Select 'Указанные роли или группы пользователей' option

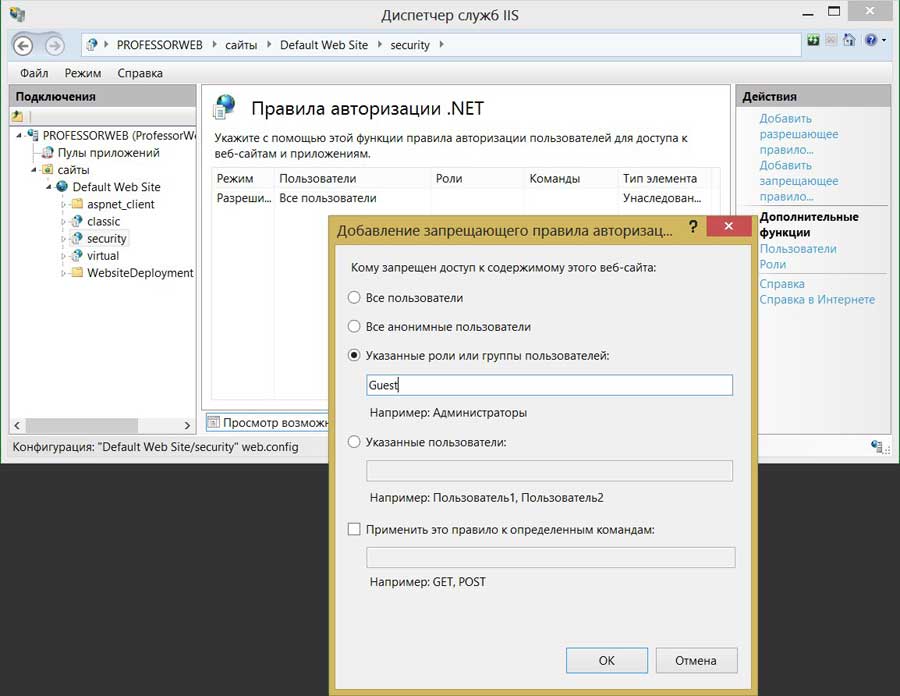(354, 355)
